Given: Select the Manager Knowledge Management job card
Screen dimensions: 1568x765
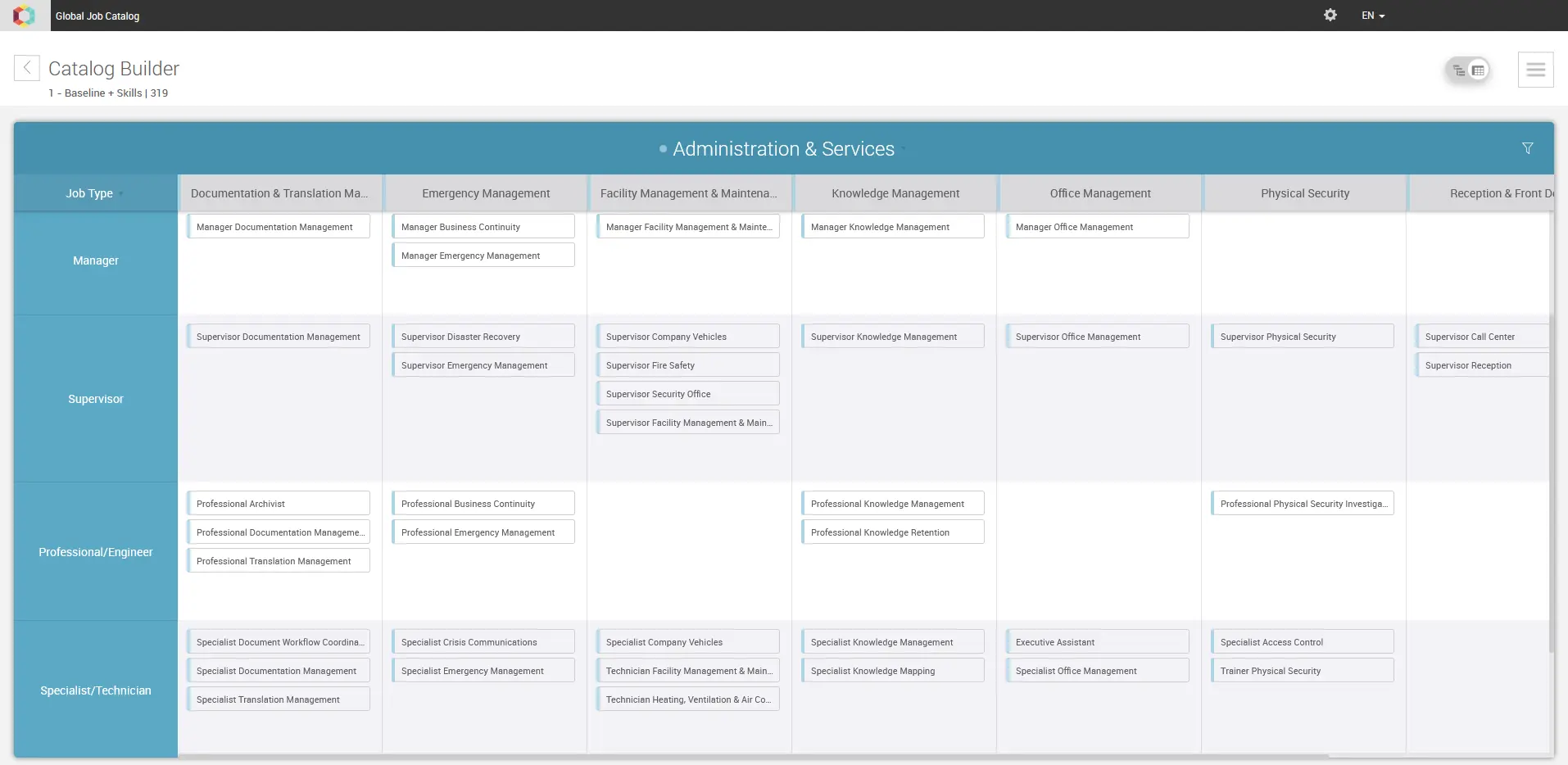Looking at the screenshot, I should 892,226.
